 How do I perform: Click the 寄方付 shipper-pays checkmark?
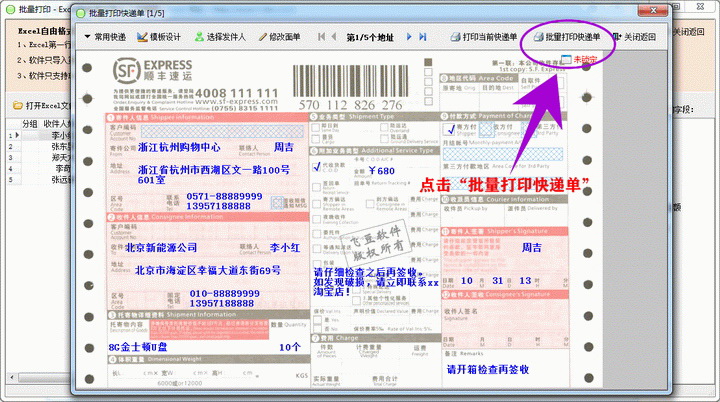tap(450, 130)
